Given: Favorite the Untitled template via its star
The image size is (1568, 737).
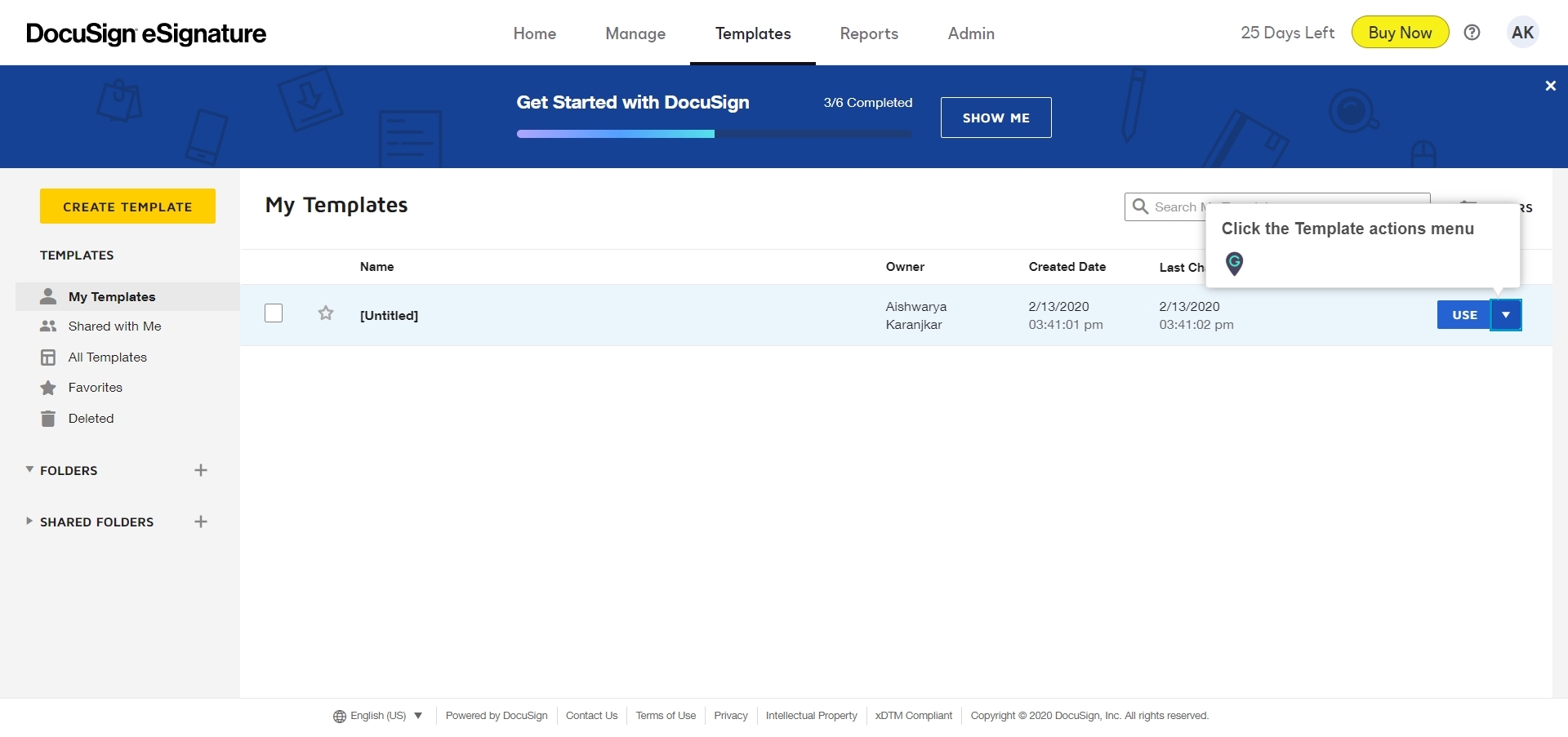Looking at the screenshot, I should (x=325, y=313).
